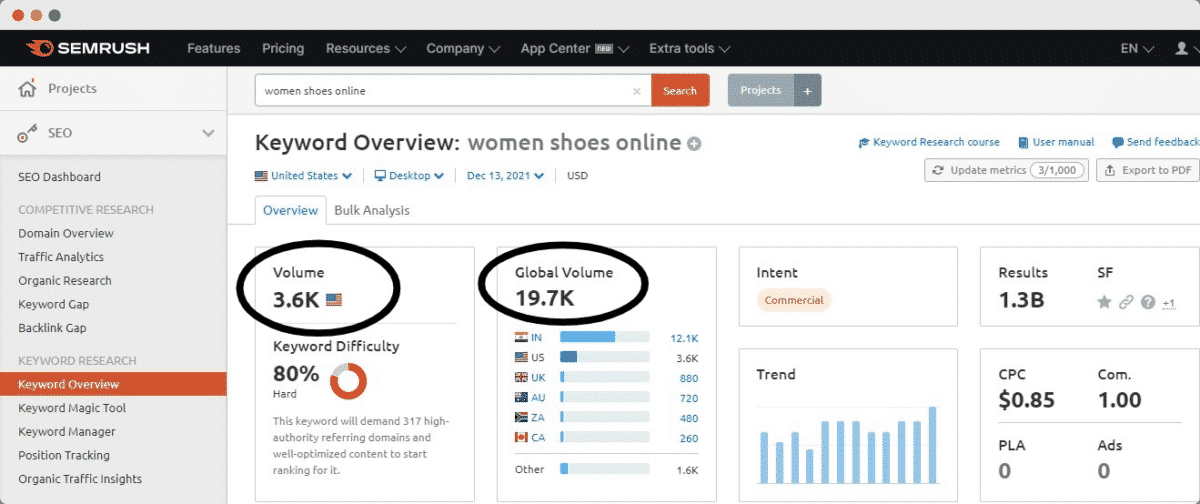Open Keyword Magic Tool in sidebar
Image resolution: width=1200 pixels, height=504 pixels.
click(72, 408)
